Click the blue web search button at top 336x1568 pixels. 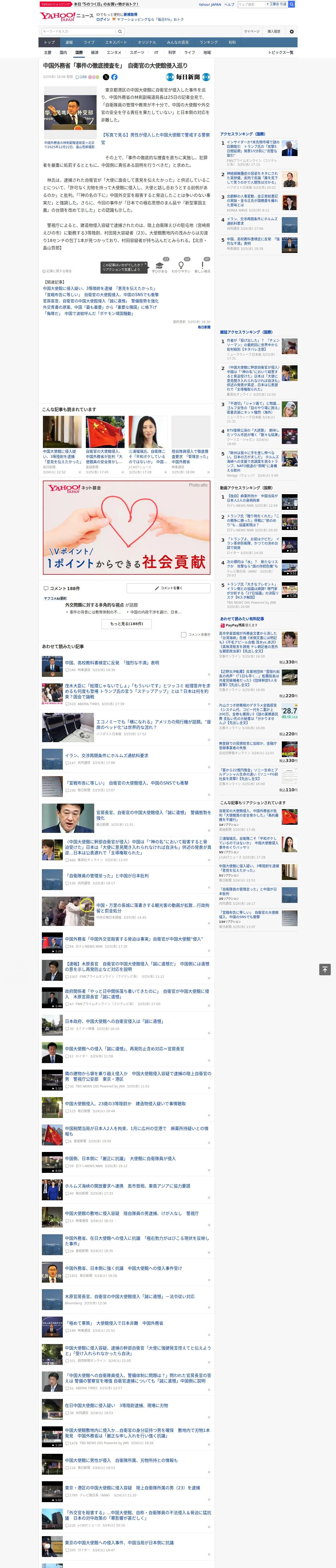click(292, 4)
